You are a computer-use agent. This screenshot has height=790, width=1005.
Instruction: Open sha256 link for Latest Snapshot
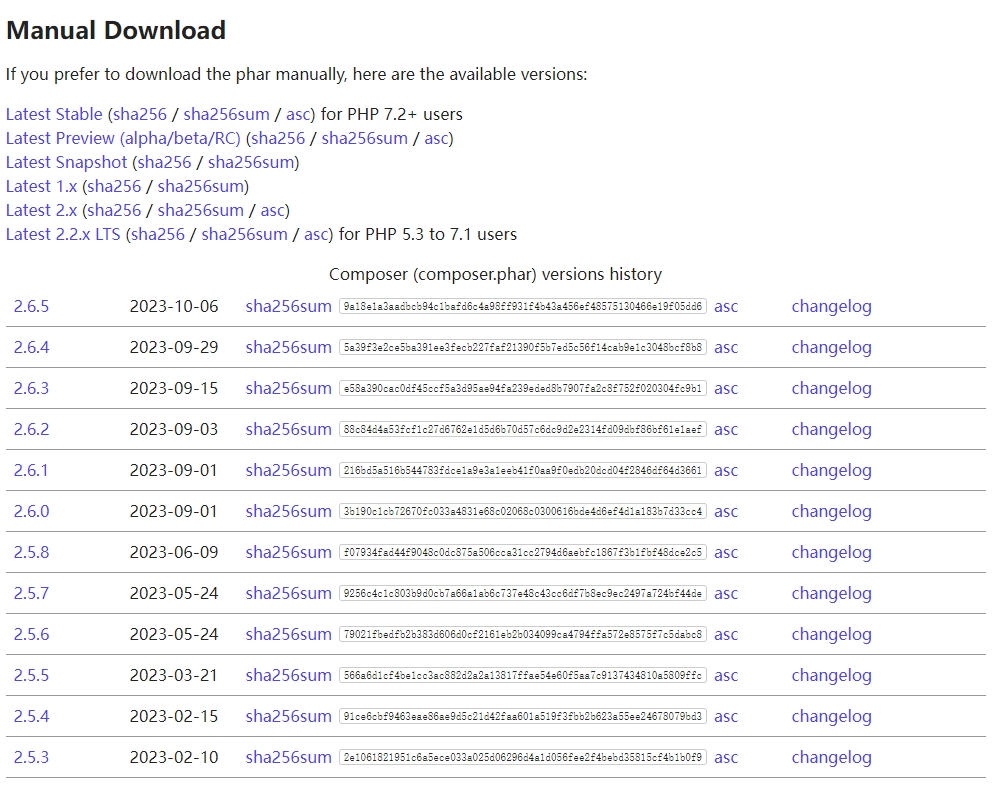click(x=164, y=162)
